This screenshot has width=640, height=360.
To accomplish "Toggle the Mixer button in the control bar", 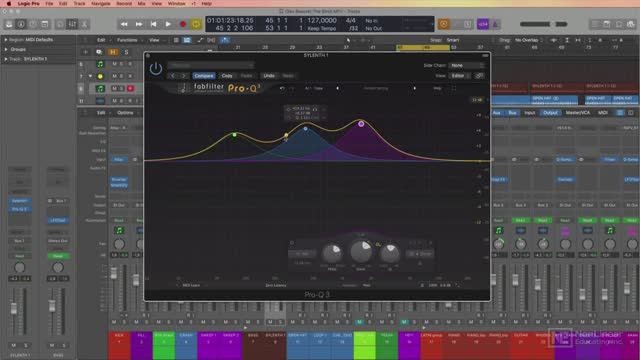I will [x=72, y=24].
